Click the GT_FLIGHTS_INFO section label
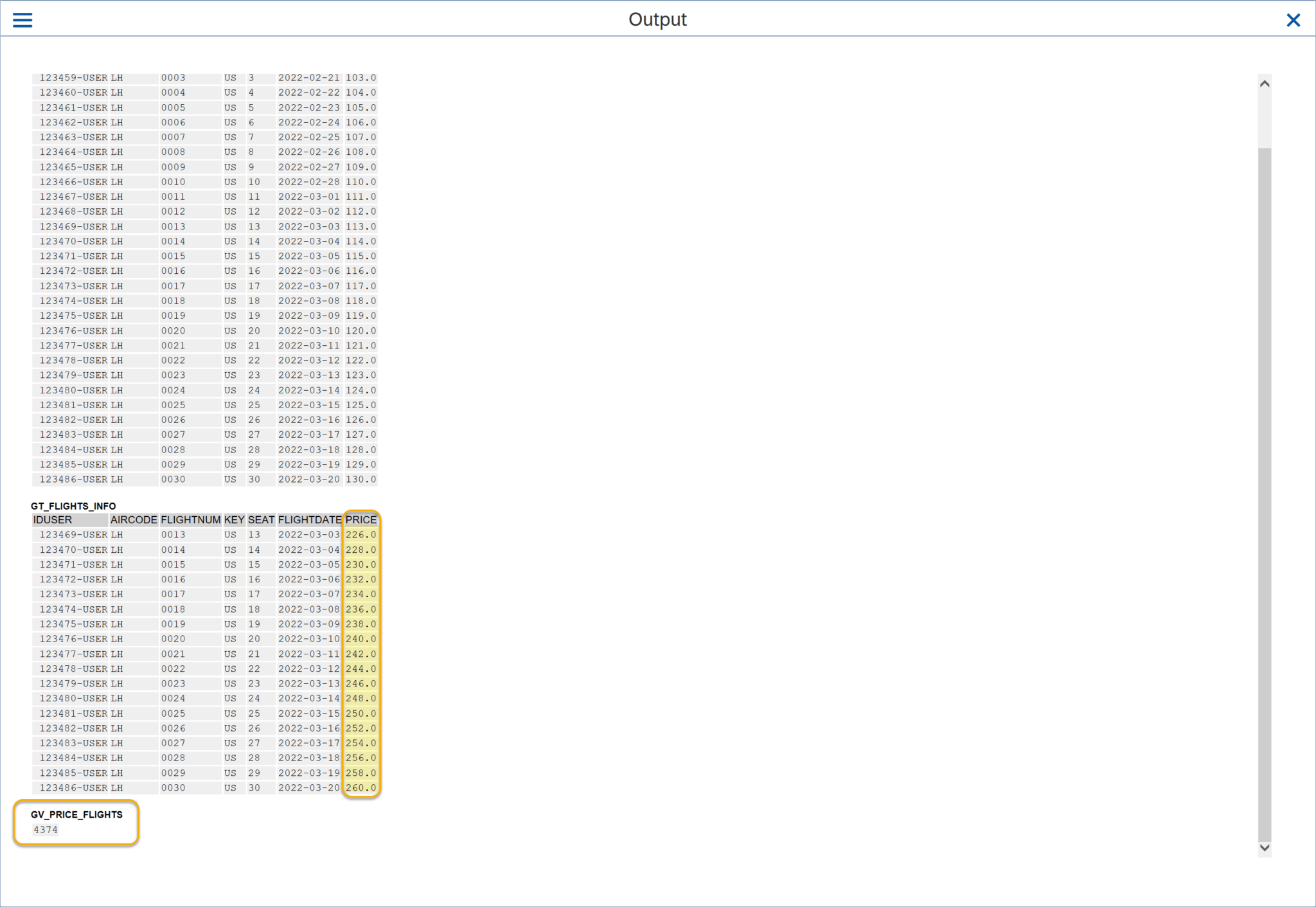Viewport: 1316px width, 907px height. point(74,506)
